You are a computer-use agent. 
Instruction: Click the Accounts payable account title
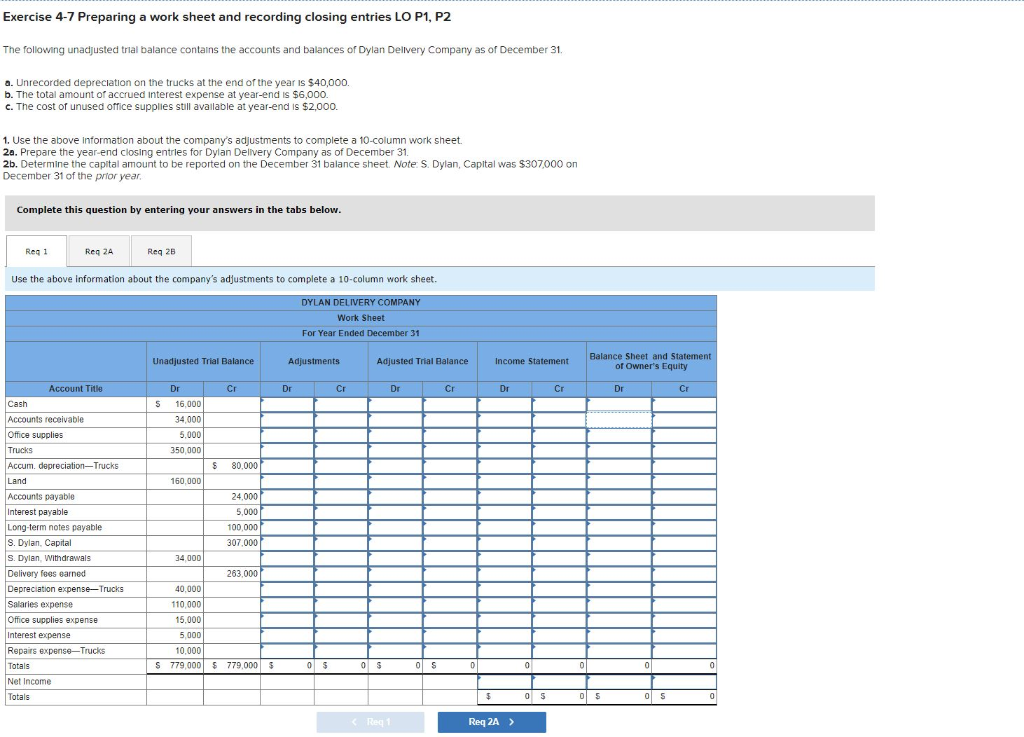pyautogui.click(x=41, y=497)
